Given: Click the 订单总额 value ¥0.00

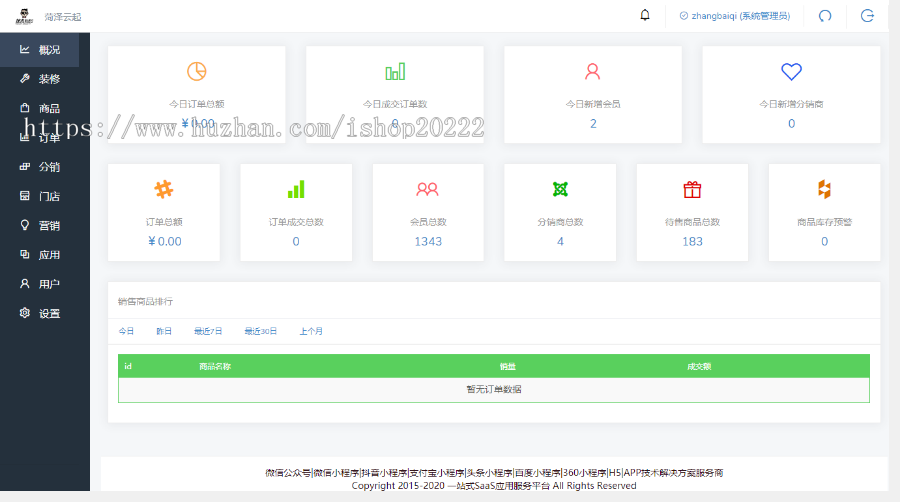Looking at the screenshot, I should click(165, 242).
